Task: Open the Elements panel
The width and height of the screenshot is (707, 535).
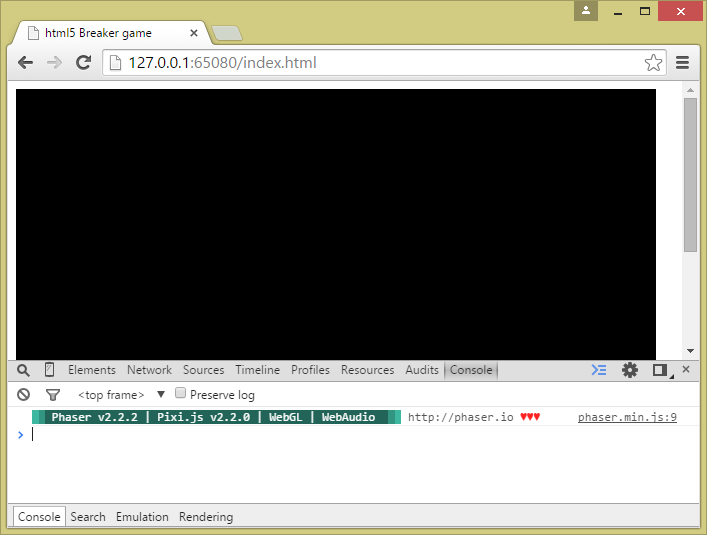Action: click(x=92, y=370)
